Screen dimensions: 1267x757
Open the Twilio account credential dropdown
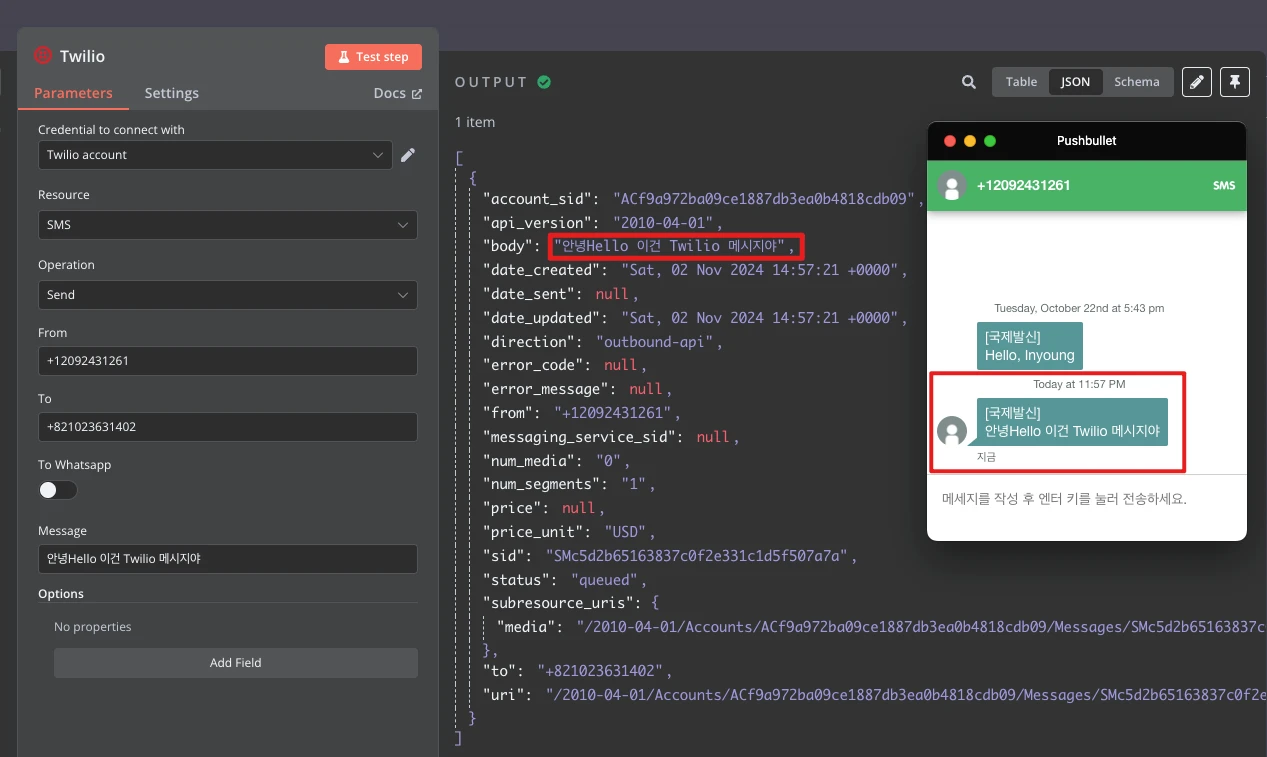click(215, 155)
